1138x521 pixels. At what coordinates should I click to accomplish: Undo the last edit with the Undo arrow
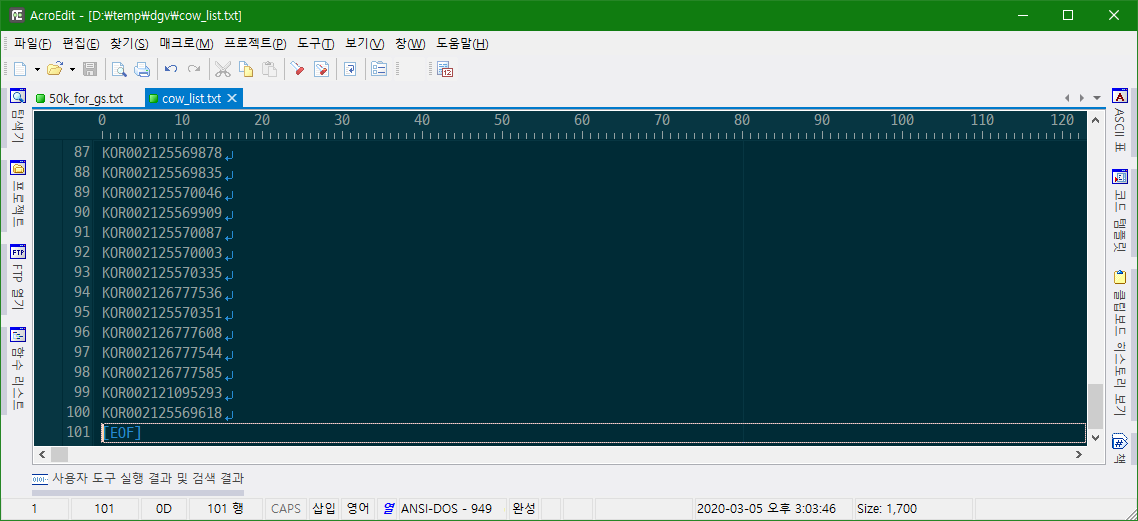coord(171,69)
